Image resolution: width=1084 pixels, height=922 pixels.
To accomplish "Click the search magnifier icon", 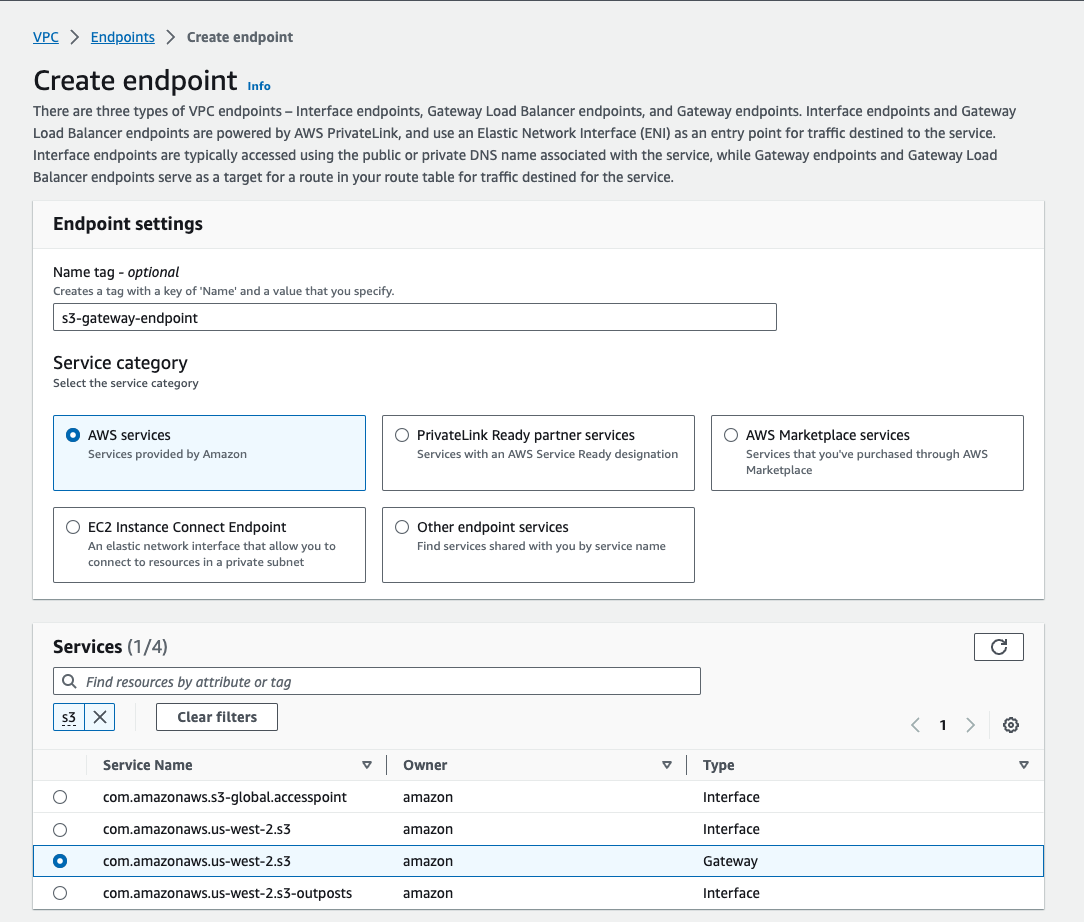I will (x=69, y=681).
